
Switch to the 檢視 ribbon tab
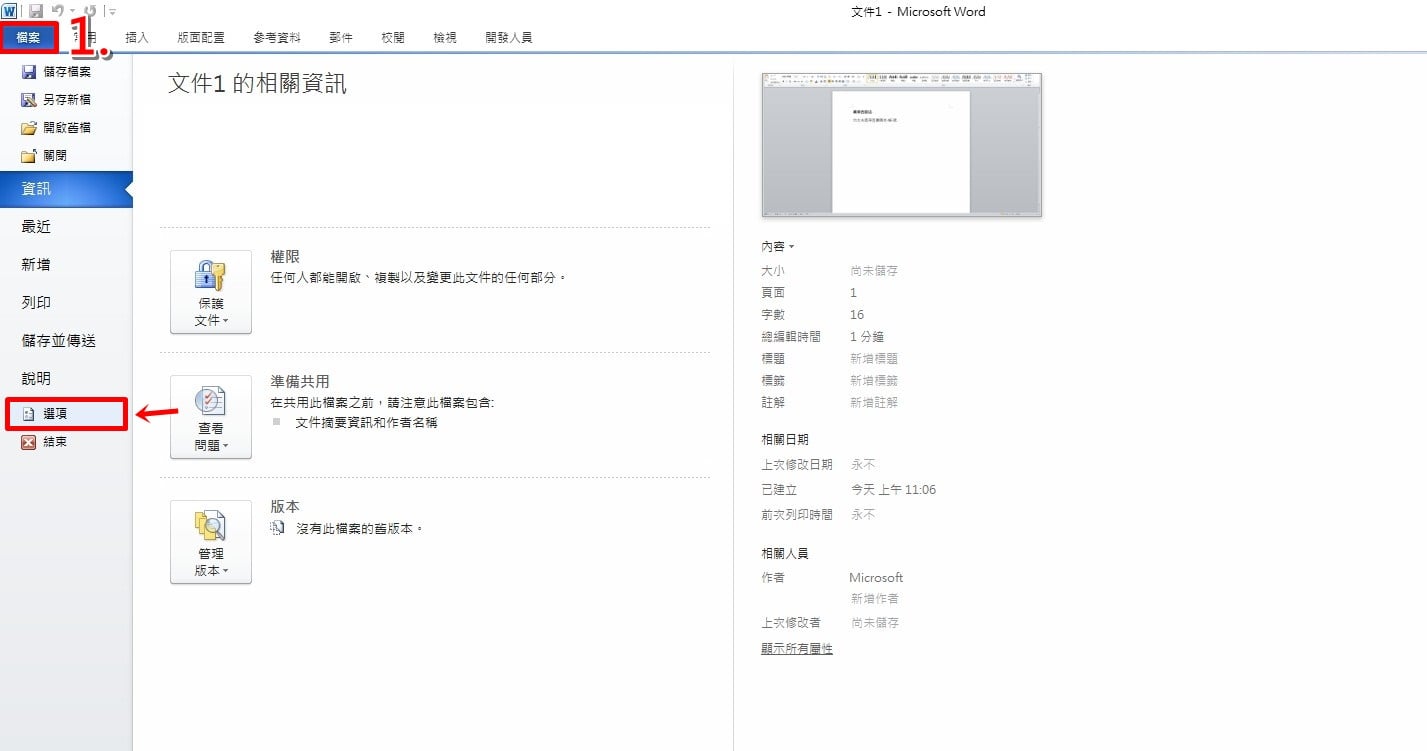pos(445,38)
